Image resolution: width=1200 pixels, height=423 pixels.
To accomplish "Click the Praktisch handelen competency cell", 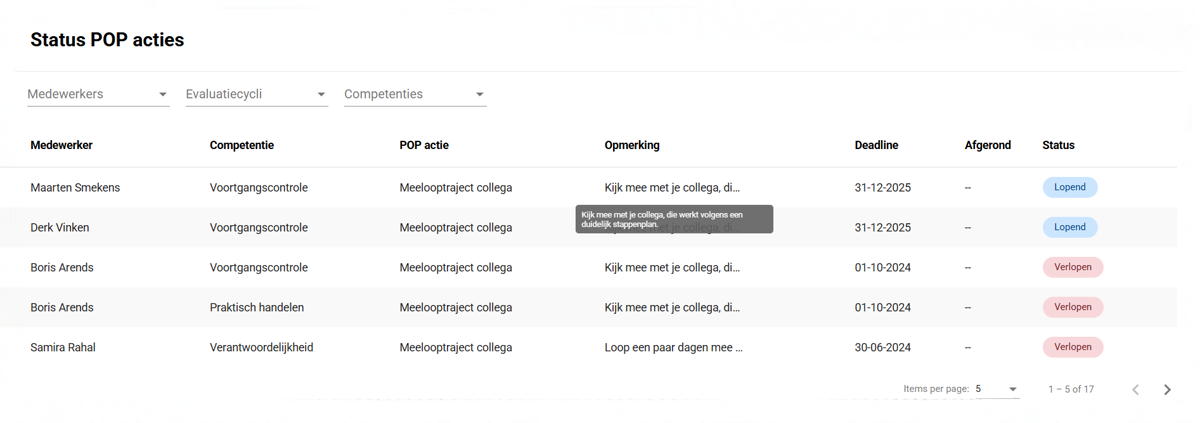I will click(x=256, y=307).
